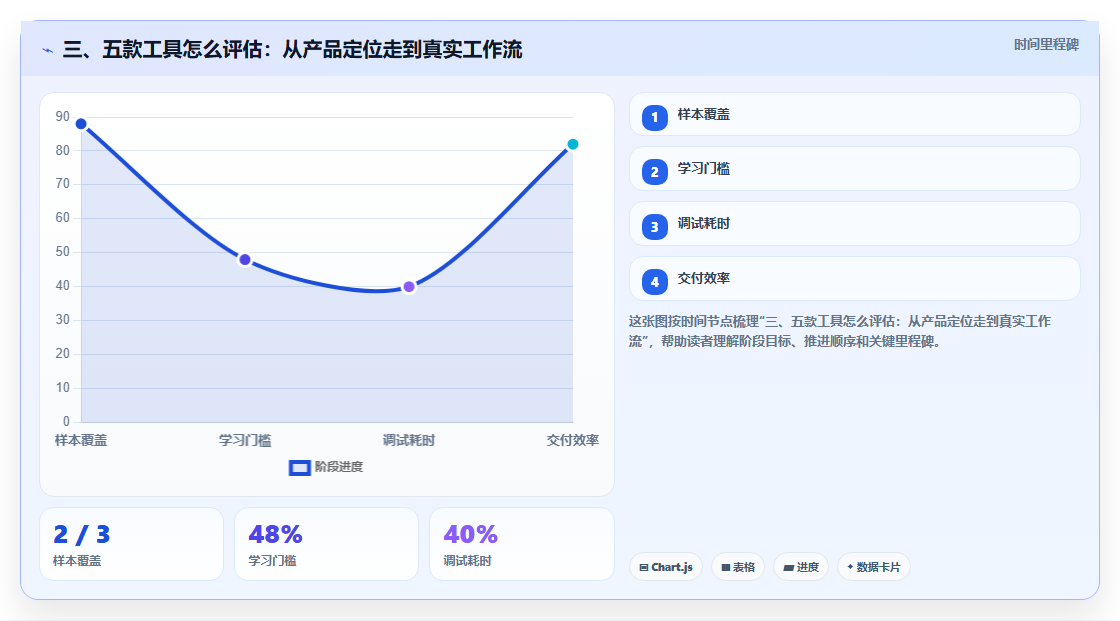Select the 学习门槛 milestone row
1120x621 pixels.
(854, 169)
